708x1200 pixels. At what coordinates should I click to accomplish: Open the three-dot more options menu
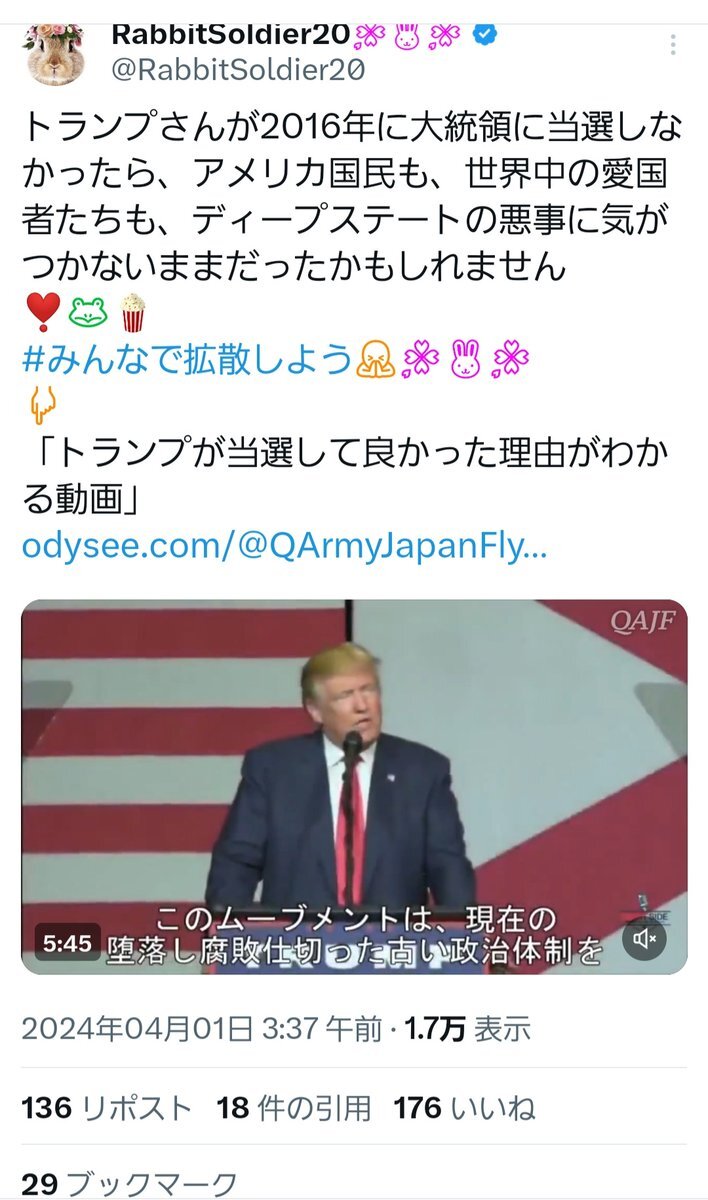tap(674, 45)
